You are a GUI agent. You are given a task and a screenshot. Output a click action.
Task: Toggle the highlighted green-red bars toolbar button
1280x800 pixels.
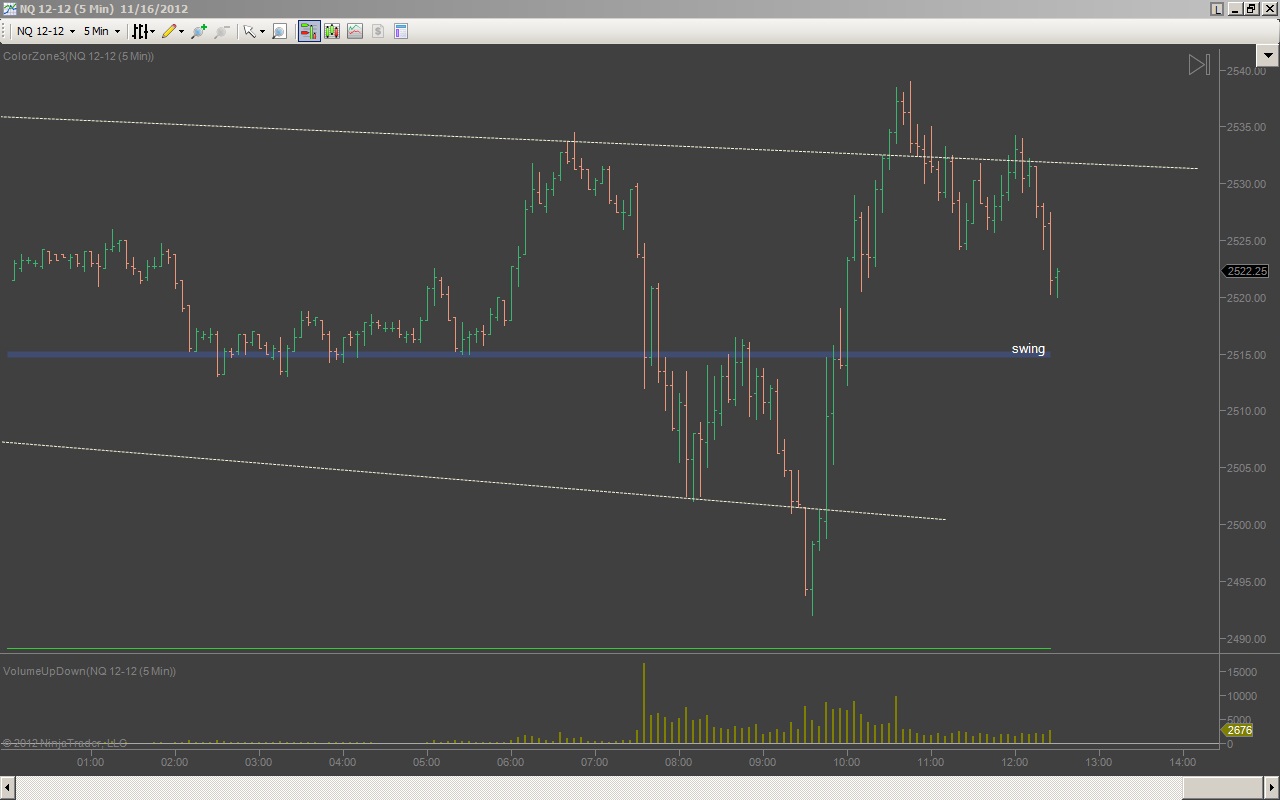309,31
